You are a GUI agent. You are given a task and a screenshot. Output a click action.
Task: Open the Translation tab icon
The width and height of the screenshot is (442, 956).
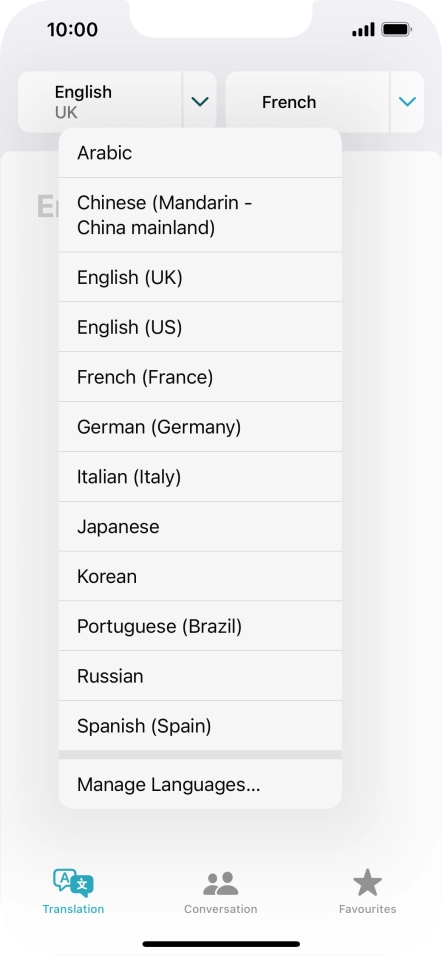(73, 883)
